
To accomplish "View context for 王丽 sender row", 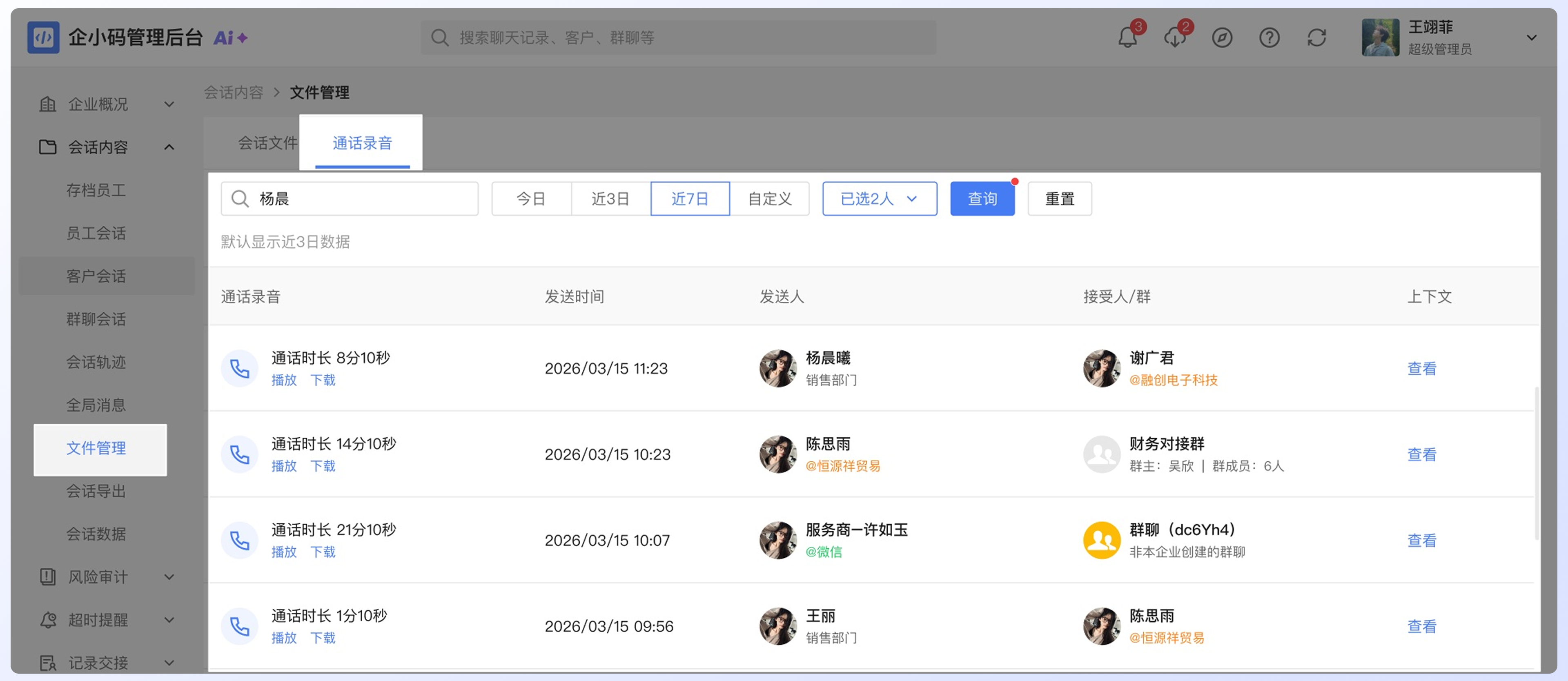I will [x=1422, y=626].
